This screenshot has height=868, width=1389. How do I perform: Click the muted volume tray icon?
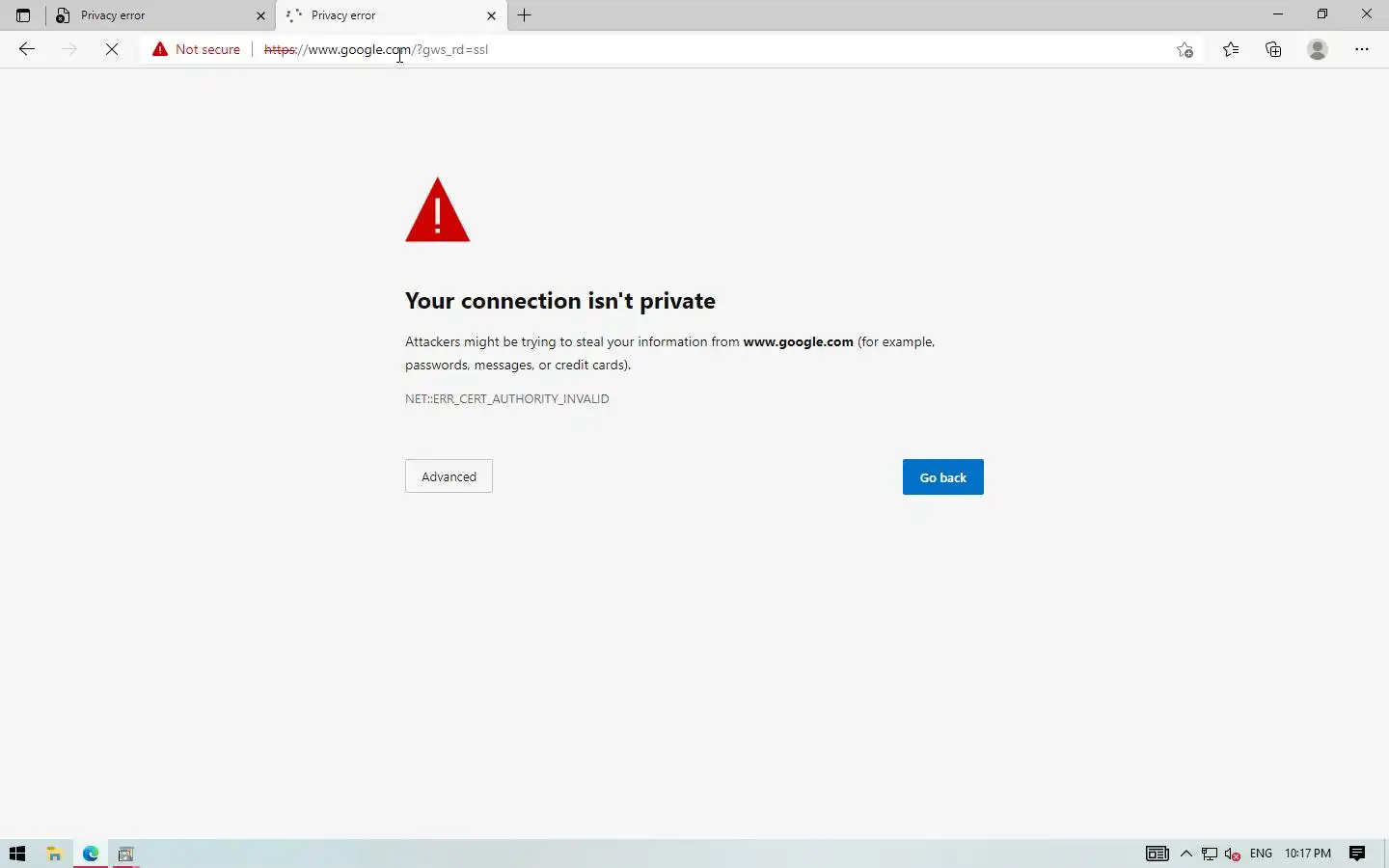point(1233,854)
